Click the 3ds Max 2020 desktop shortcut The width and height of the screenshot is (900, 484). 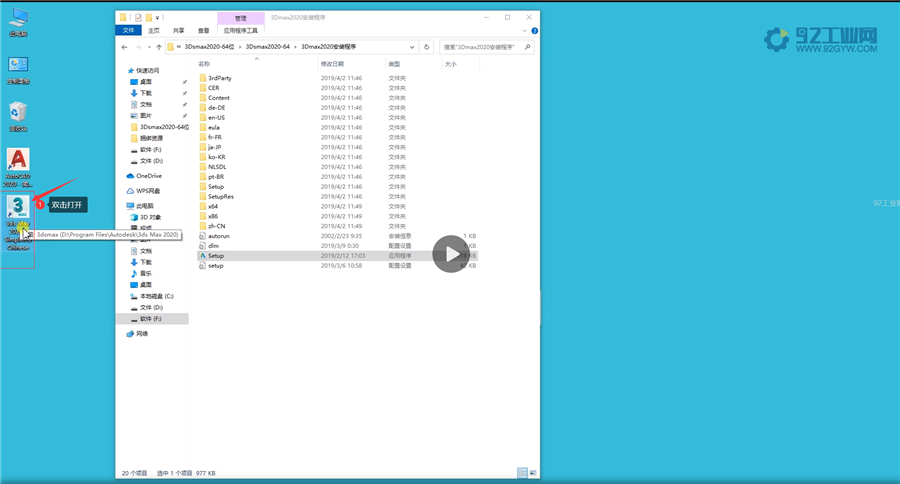pyautogui.click(x=18, y=223)
